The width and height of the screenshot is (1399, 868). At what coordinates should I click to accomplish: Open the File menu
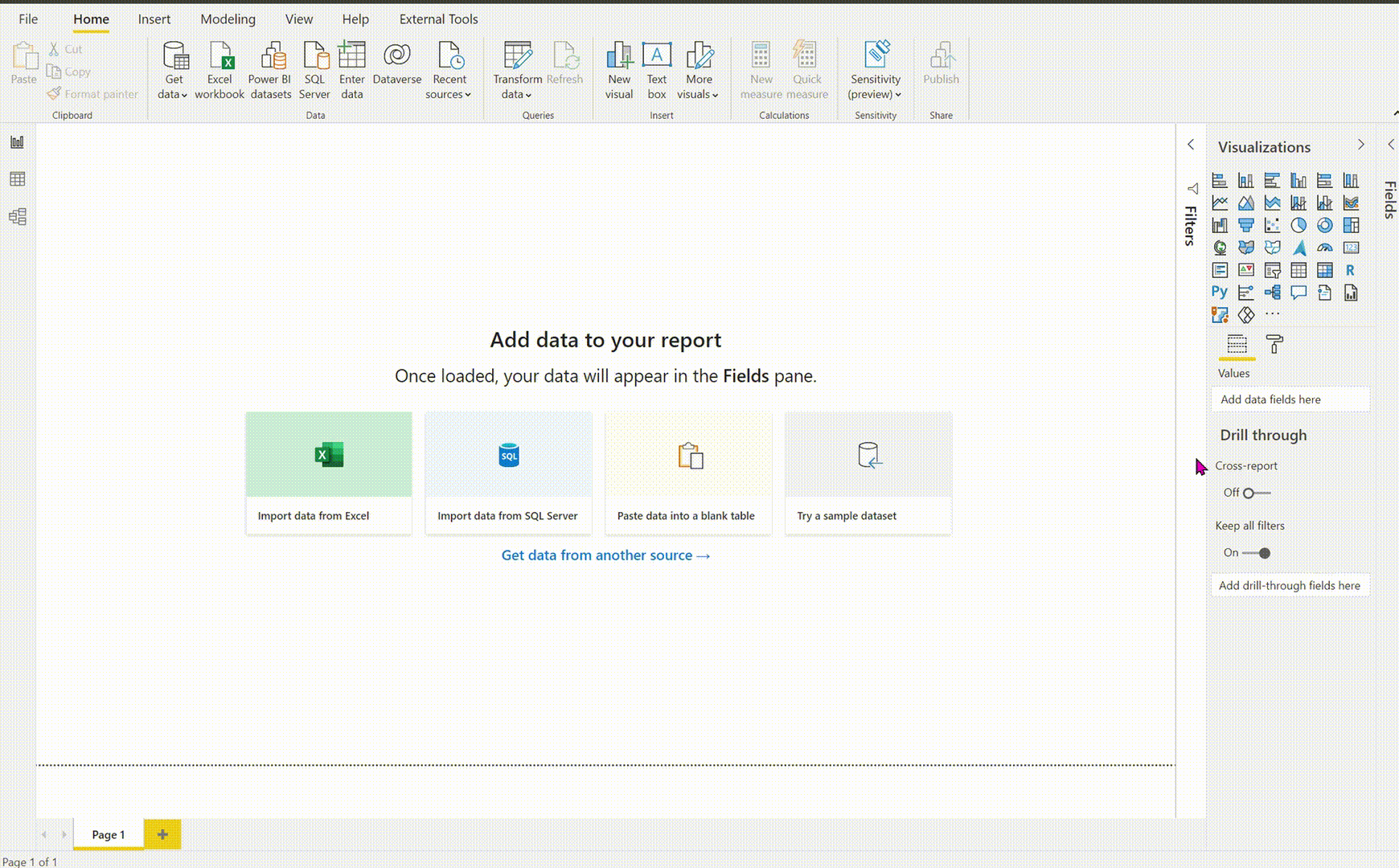point(28,19)
